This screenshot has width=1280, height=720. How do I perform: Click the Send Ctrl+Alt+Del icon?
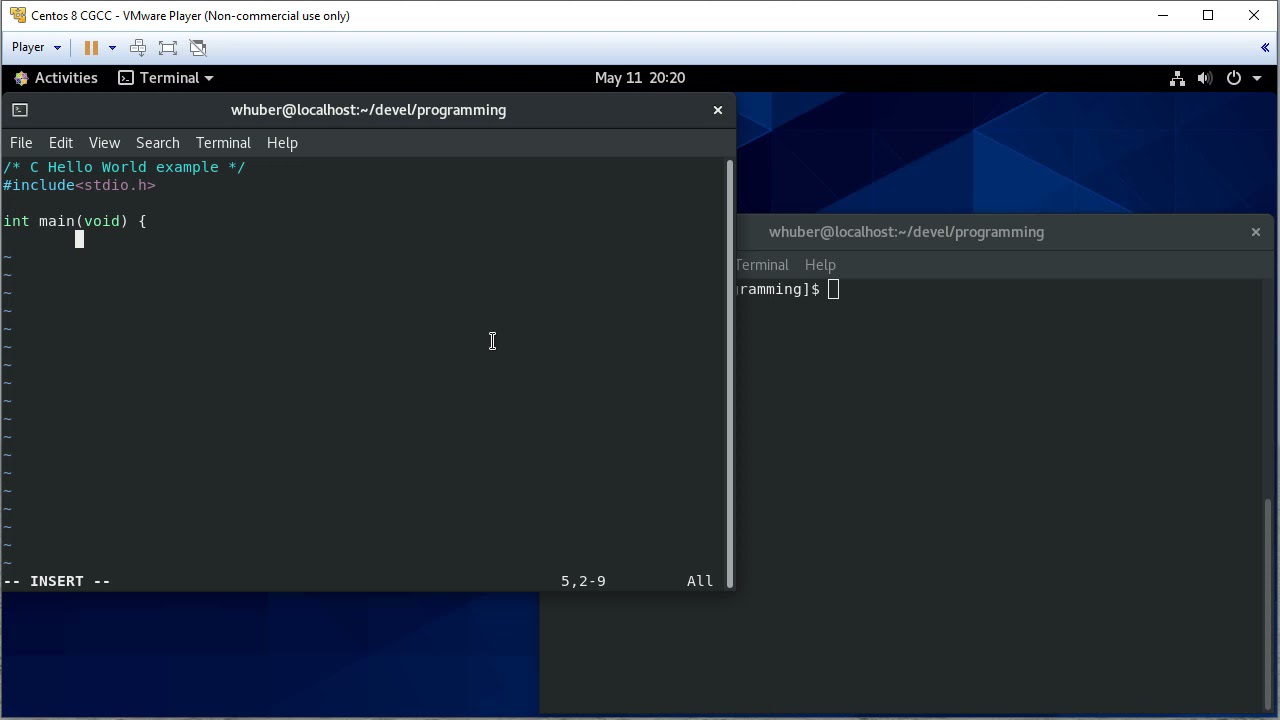pyautogui.click(x=138, y=47)
